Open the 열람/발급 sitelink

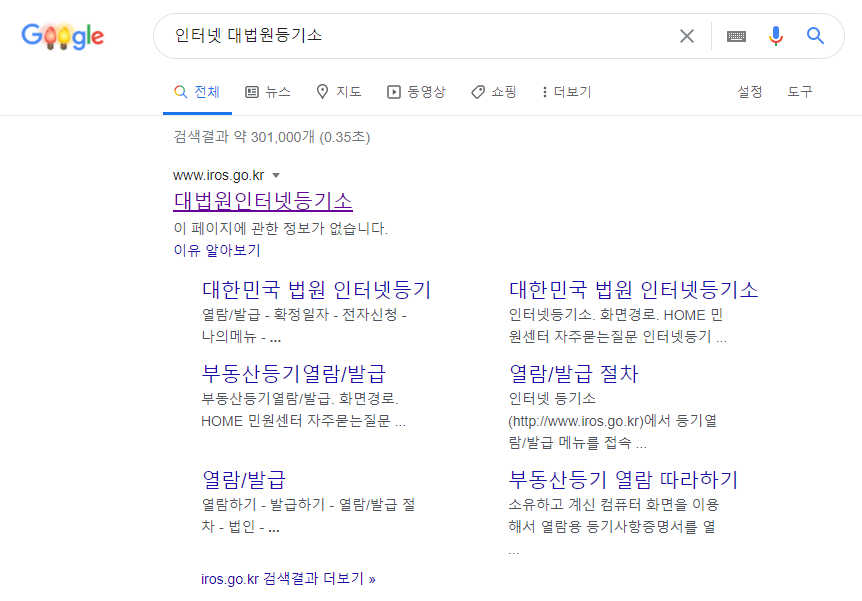(x=244, y=479)
